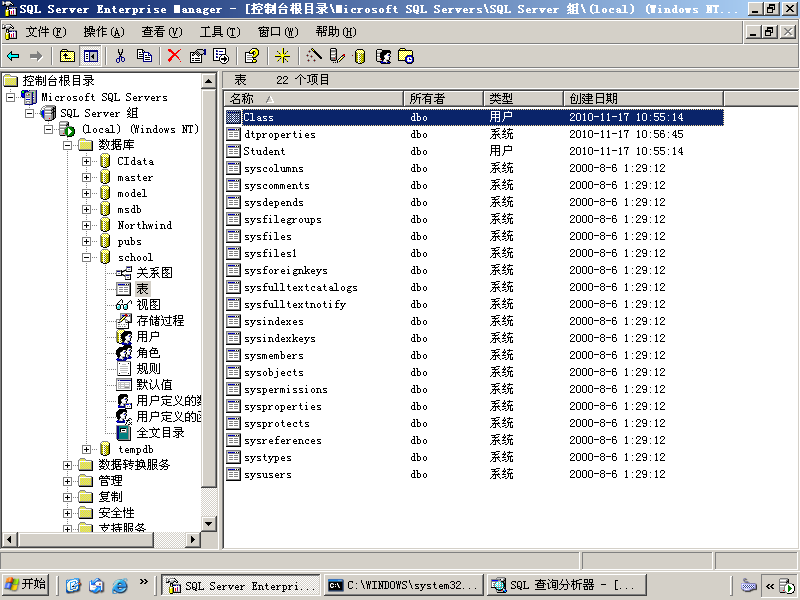Select the 默认值 defaults node
The width and height of the screenshot is (800, 600).
coord(154,385)
